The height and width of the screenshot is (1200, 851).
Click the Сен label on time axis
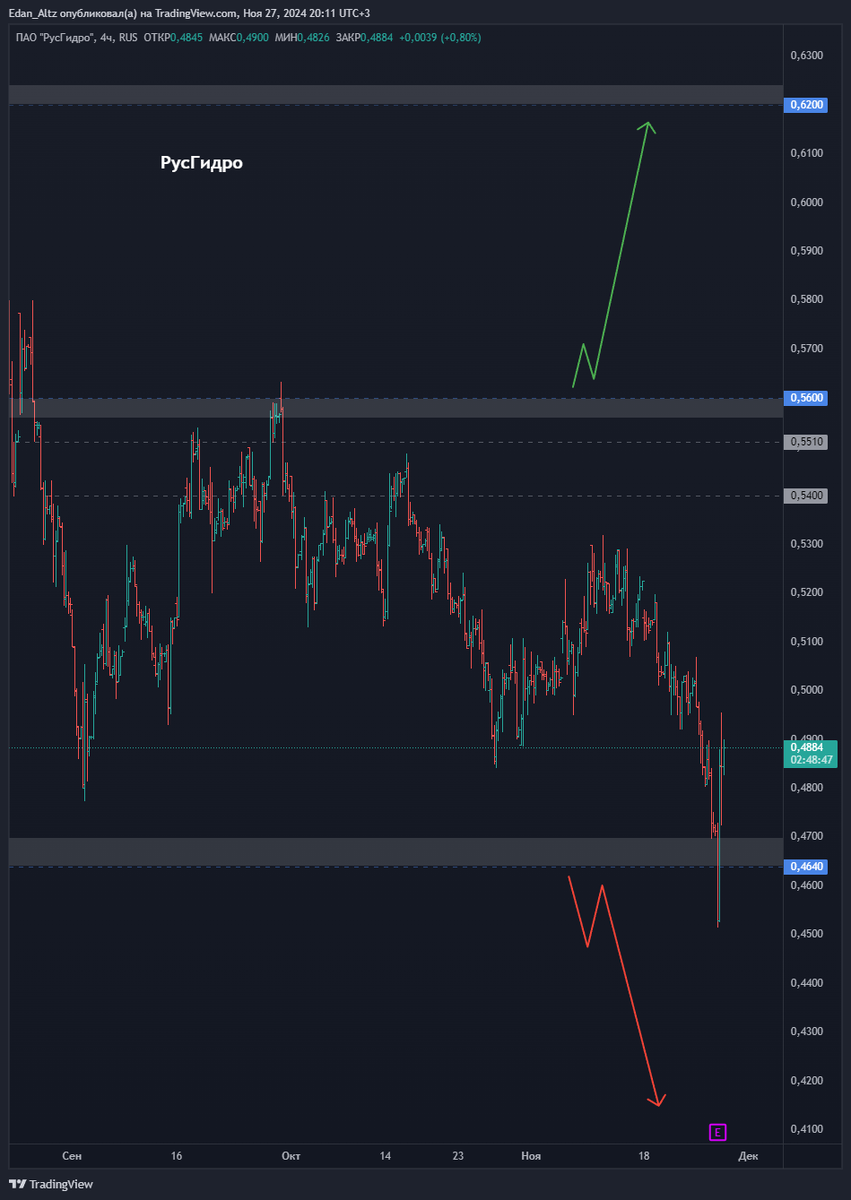(72, 1156)
